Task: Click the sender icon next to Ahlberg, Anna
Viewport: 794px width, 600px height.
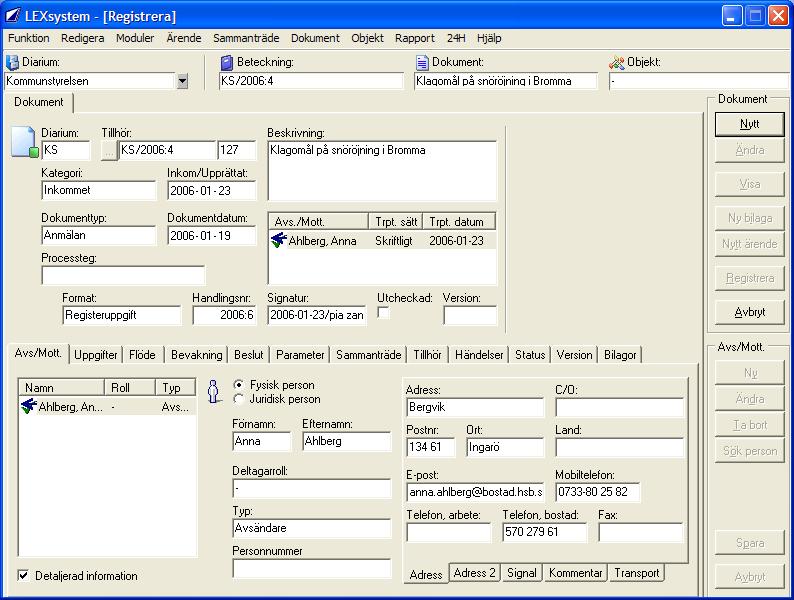Action: [279, 240]
